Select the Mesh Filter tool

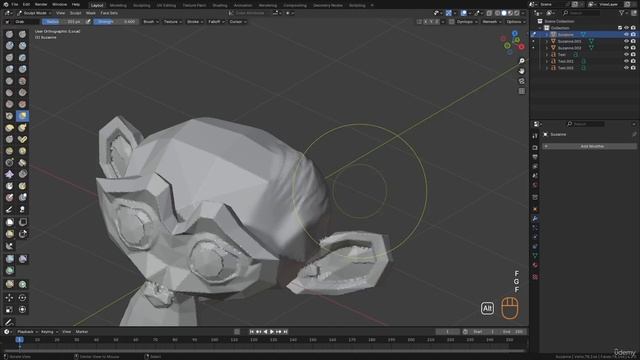click(9, 259)
